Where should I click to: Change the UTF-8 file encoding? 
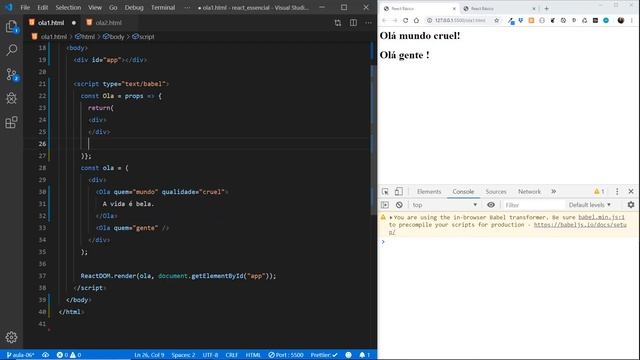210,355
